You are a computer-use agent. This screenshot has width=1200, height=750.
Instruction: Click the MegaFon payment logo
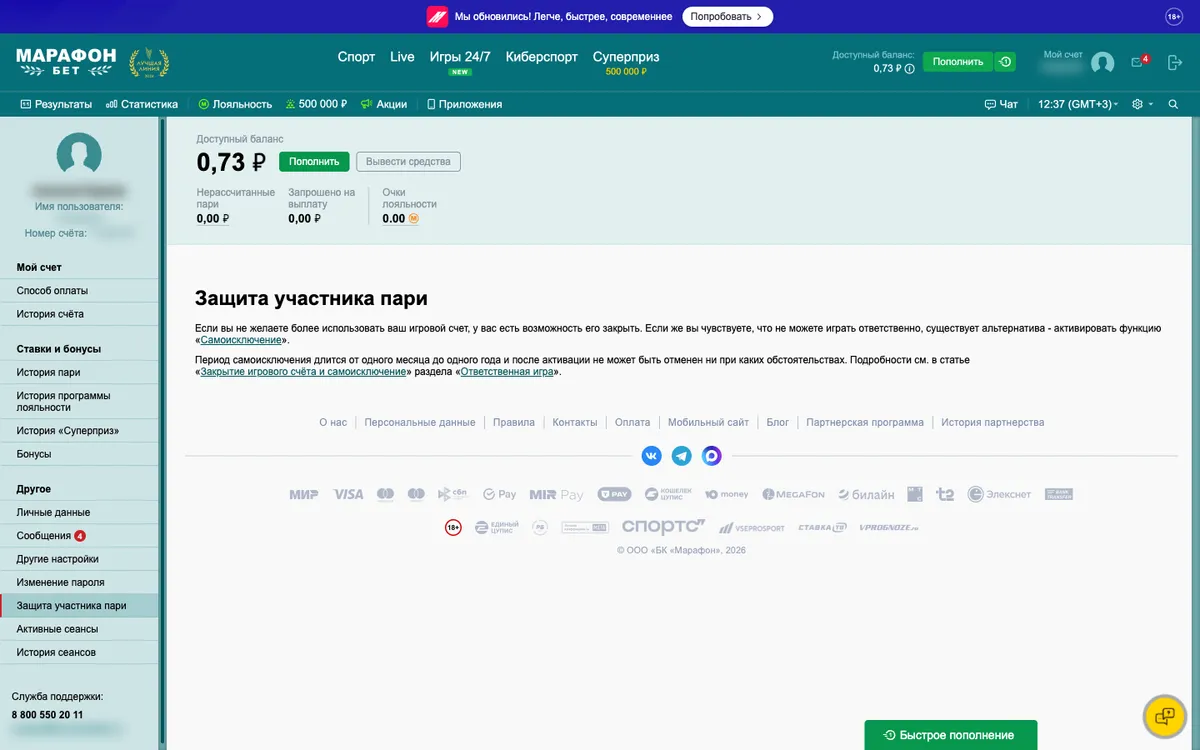[793, 494]
